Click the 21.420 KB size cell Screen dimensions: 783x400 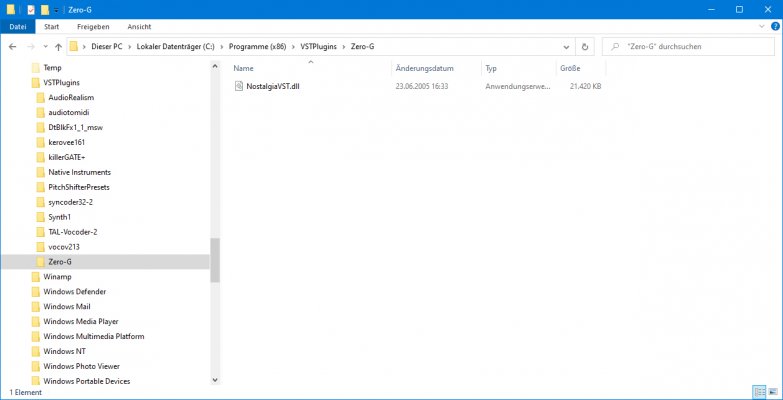pyautogui.click(x=585, y=86)
